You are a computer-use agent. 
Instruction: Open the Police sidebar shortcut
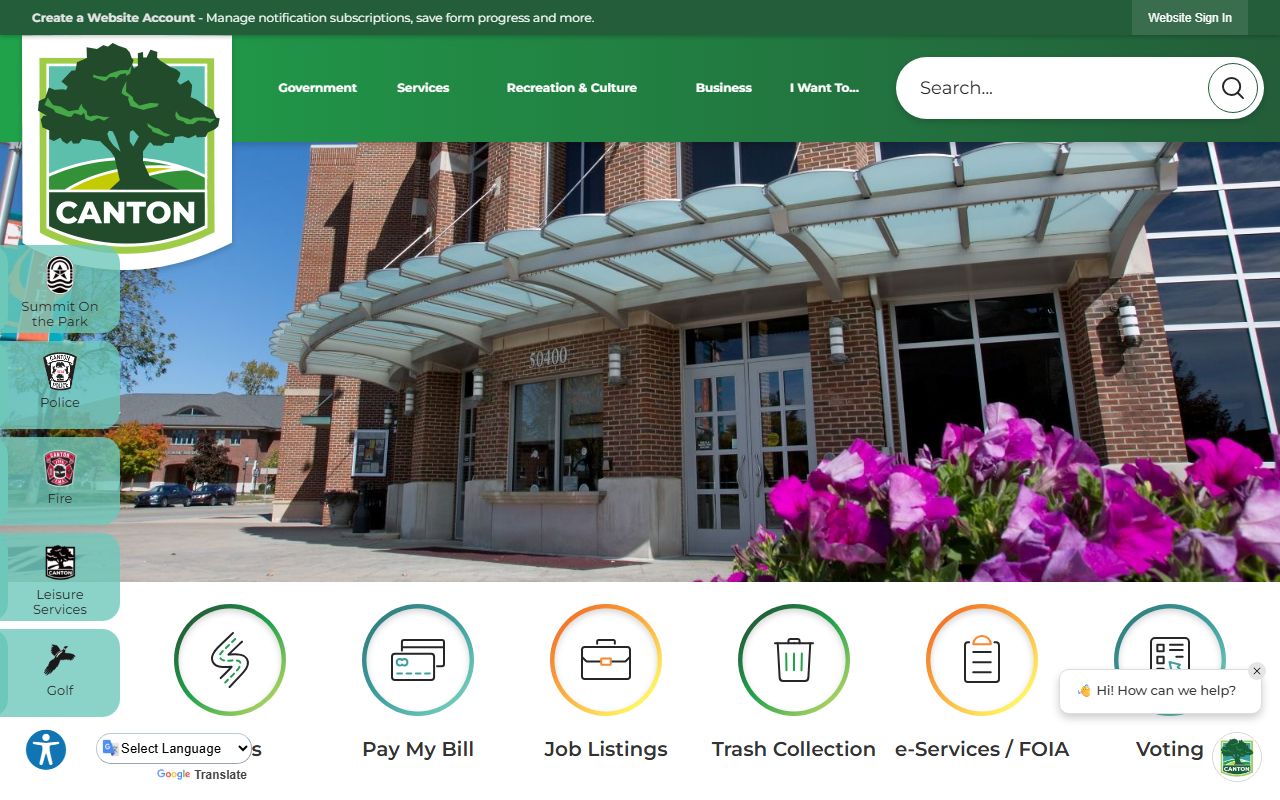(60, 382)
